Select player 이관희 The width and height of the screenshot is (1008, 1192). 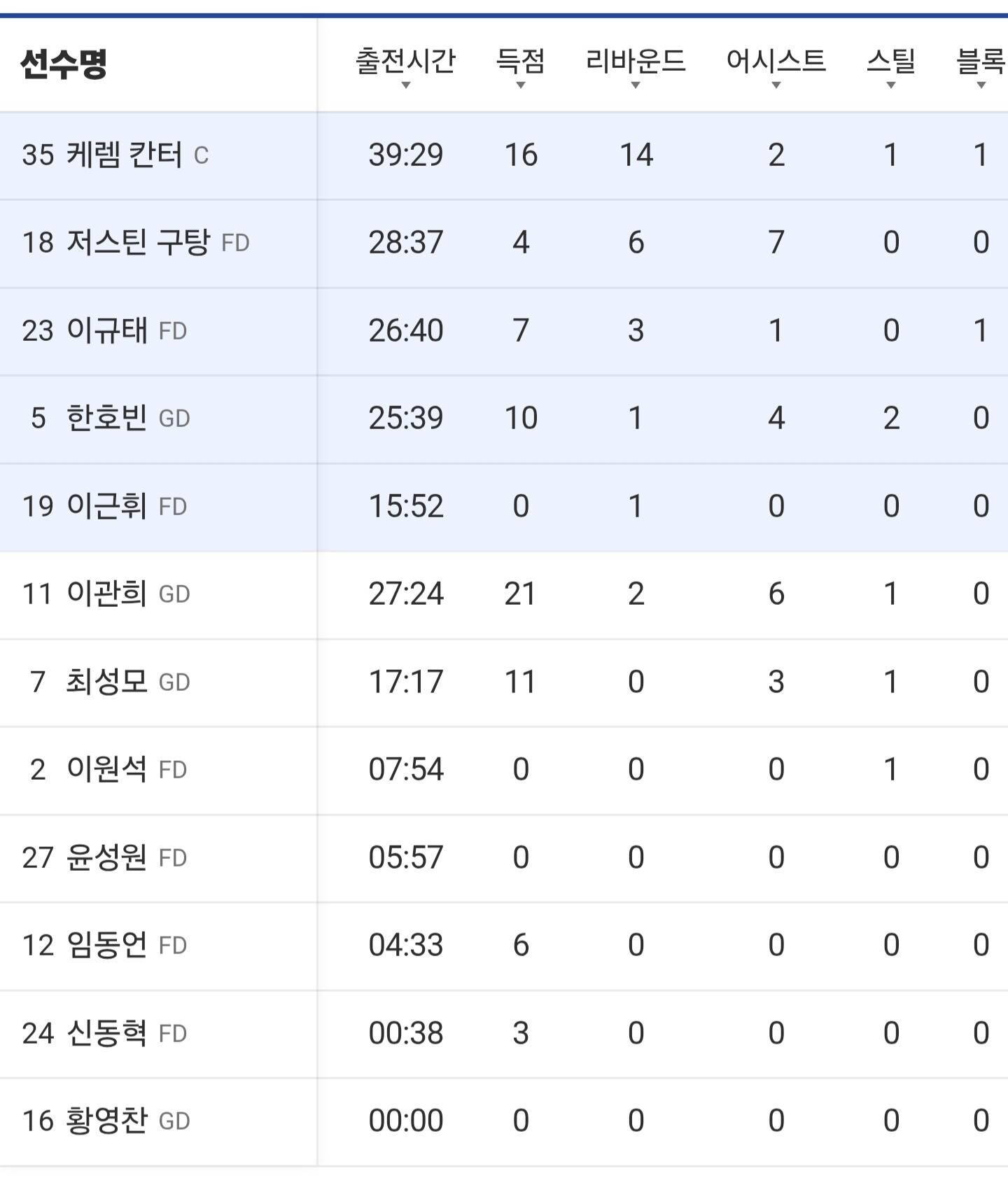point(106,594)
